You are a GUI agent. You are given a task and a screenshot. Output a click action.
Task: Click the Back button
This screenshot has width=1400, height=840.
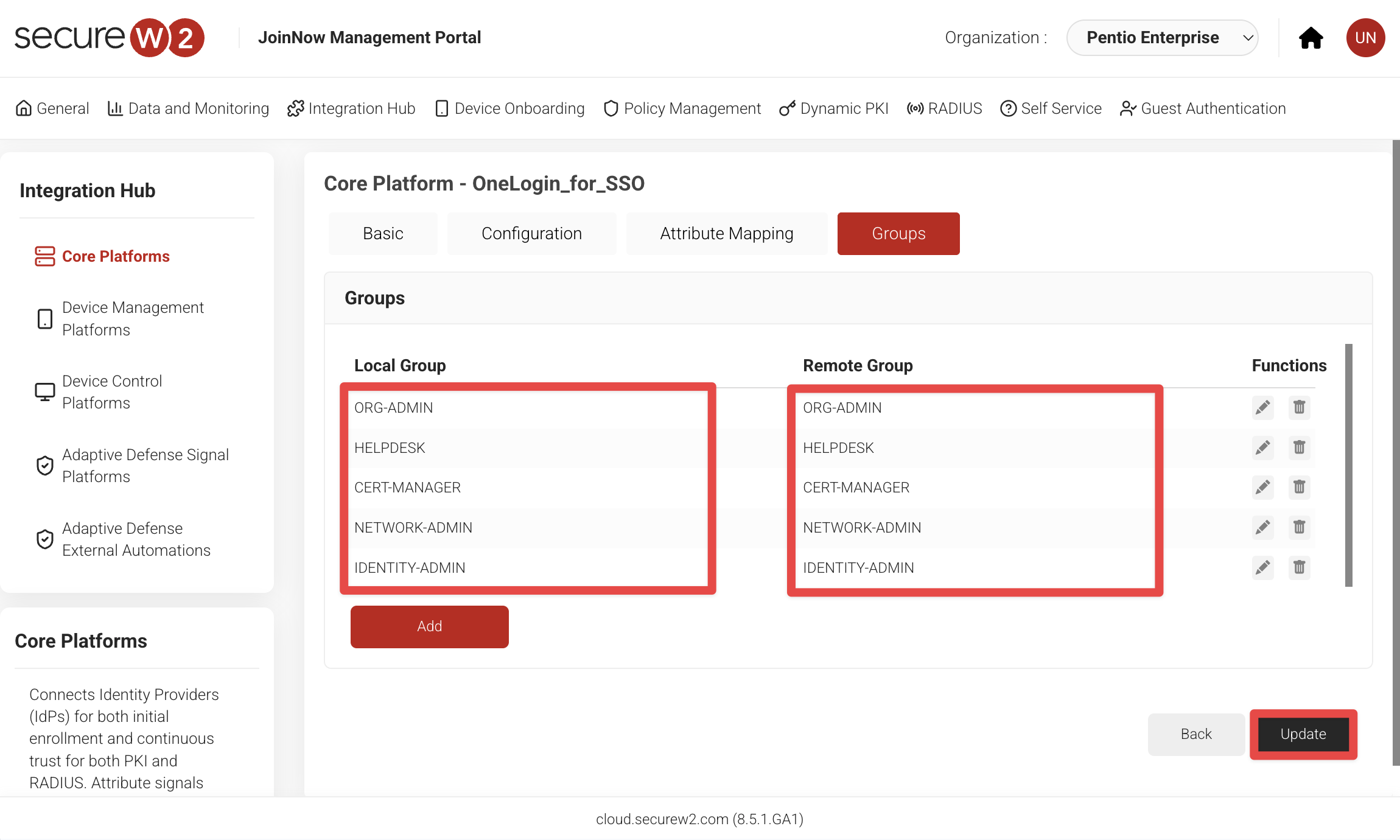coord(1196,735)
